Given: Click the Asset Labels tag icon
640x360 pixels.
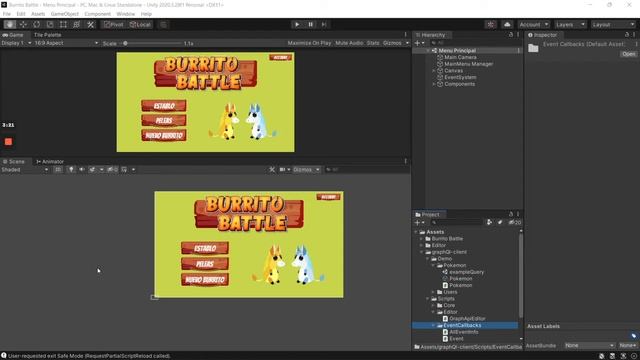Looking at the screenshot, I should [633, 336].
